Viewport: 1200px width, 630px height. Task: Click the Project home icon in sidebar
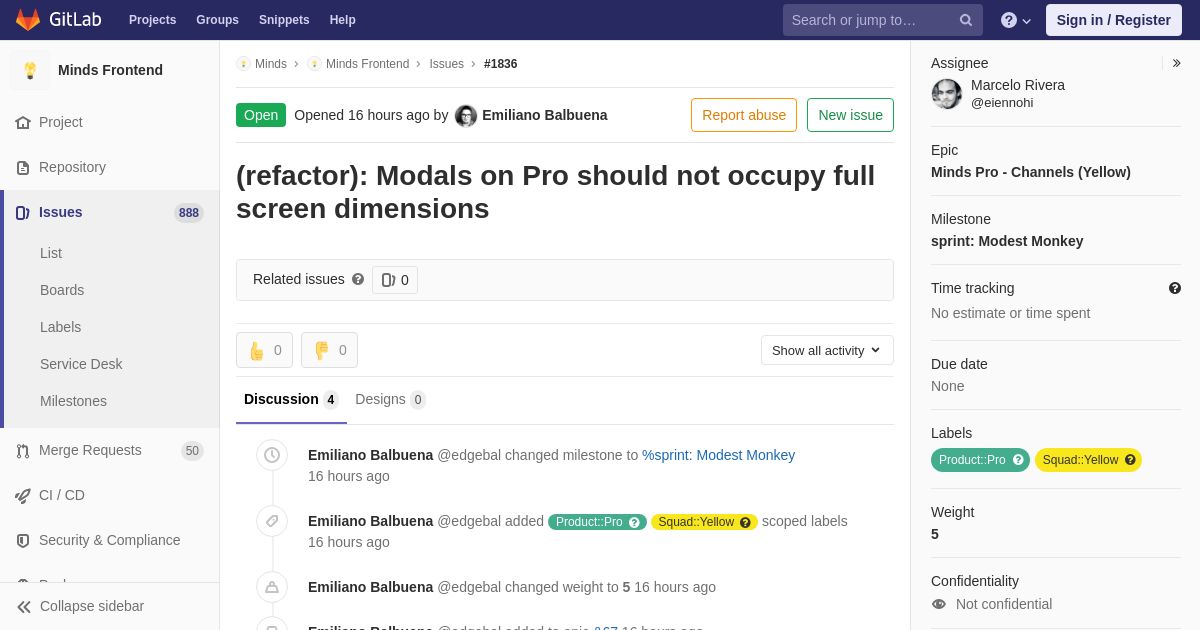point(23,122)
